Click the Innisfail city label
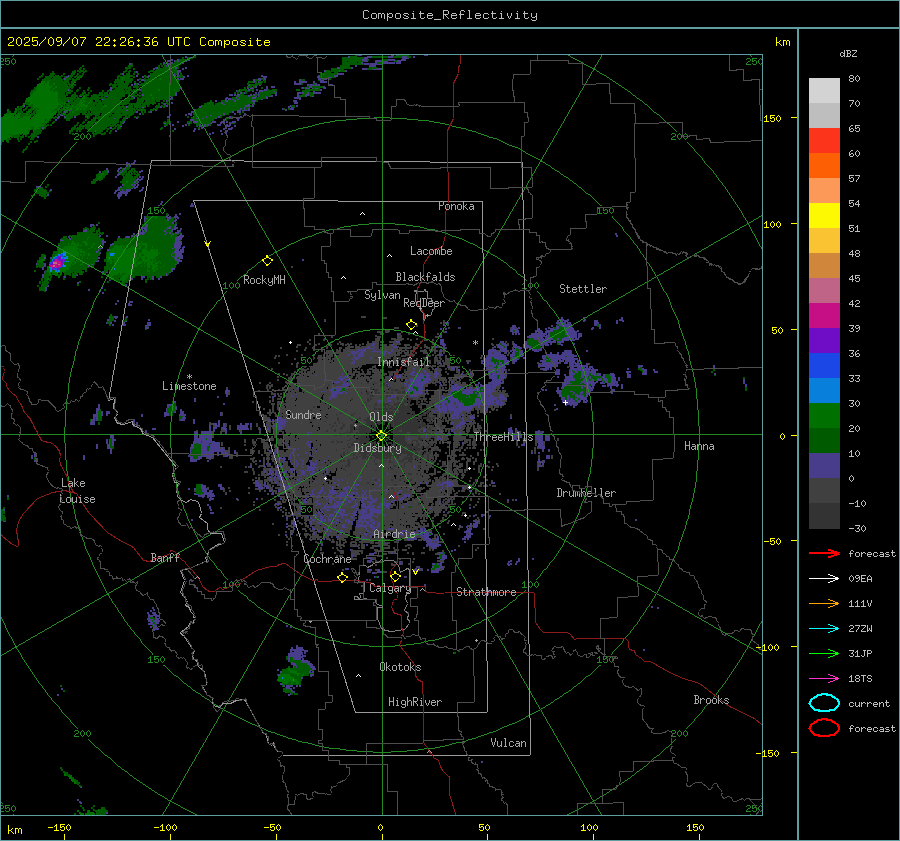 (404, 362)
